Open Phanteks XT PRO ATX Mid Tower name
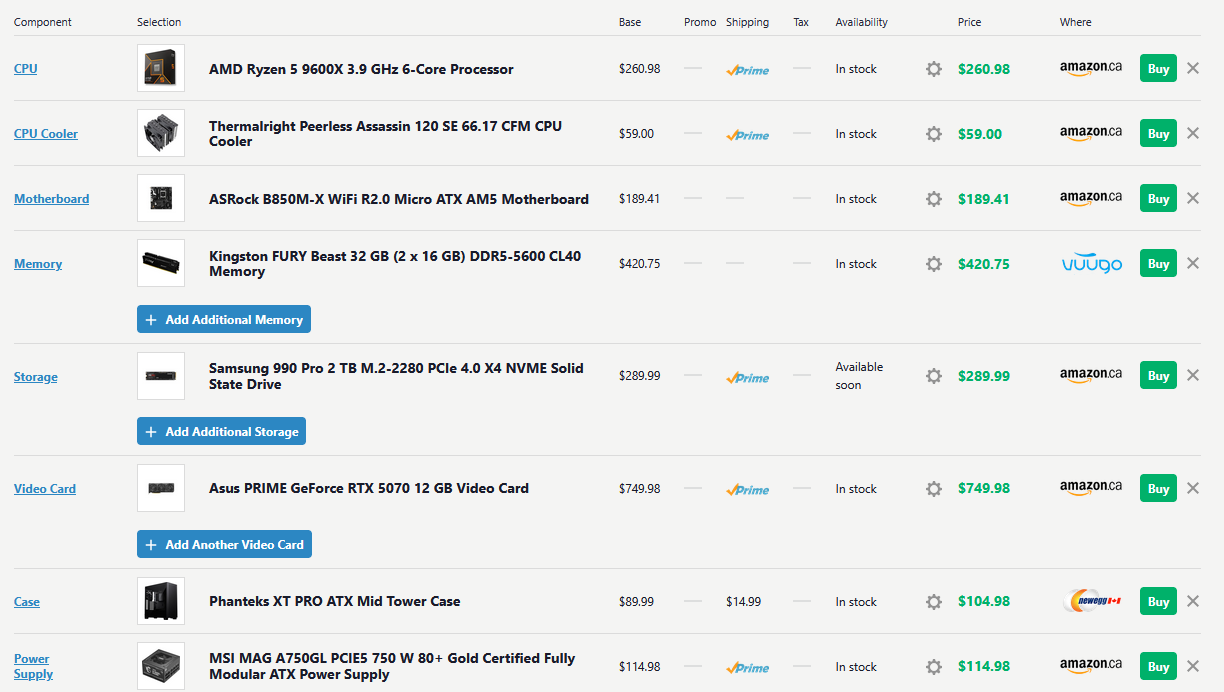Screen dimensions: 1224x692 pos(335,602)
